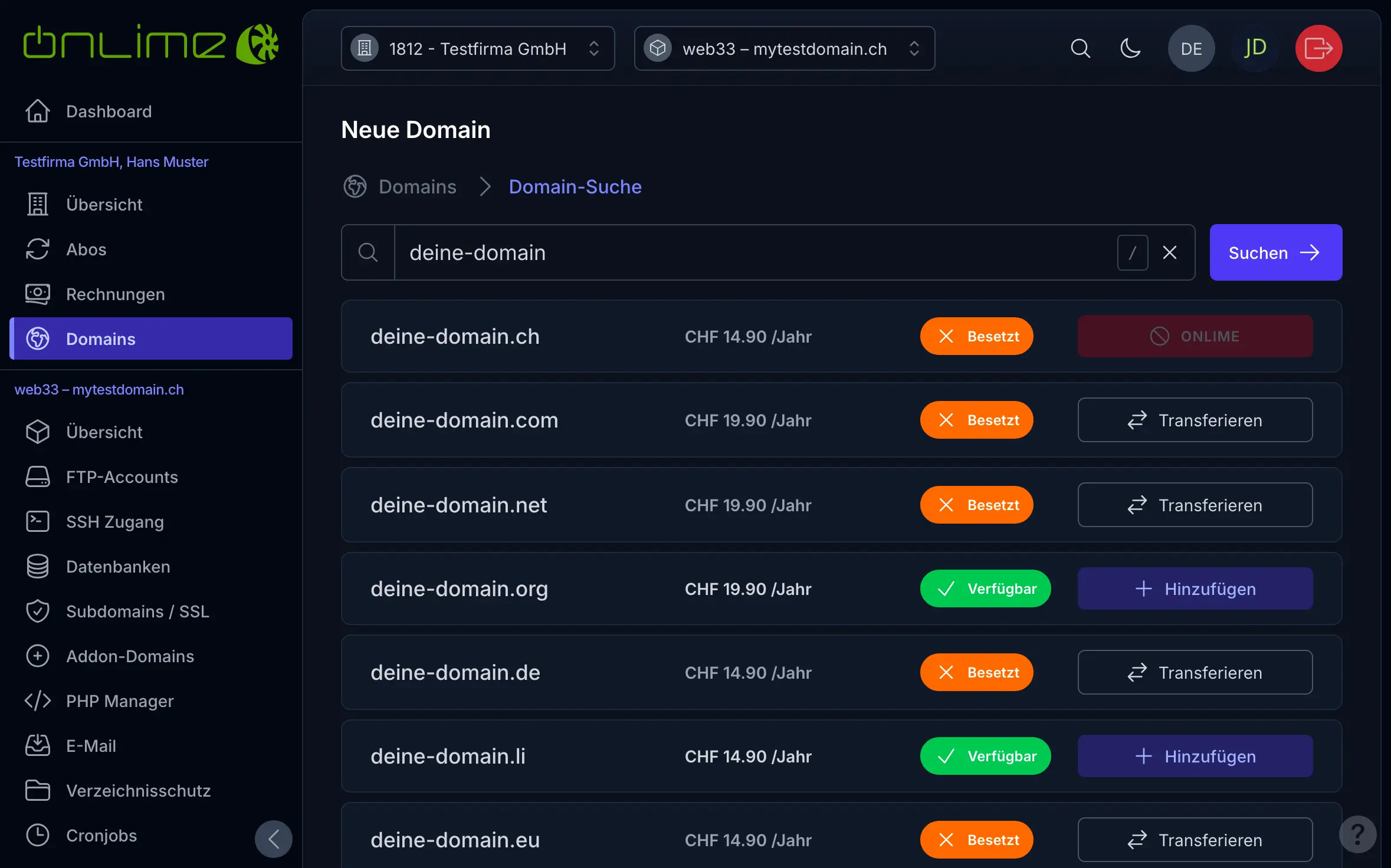Toggle dark mode moon icon
This screenshot has height=868, width=1391.
1130,48
